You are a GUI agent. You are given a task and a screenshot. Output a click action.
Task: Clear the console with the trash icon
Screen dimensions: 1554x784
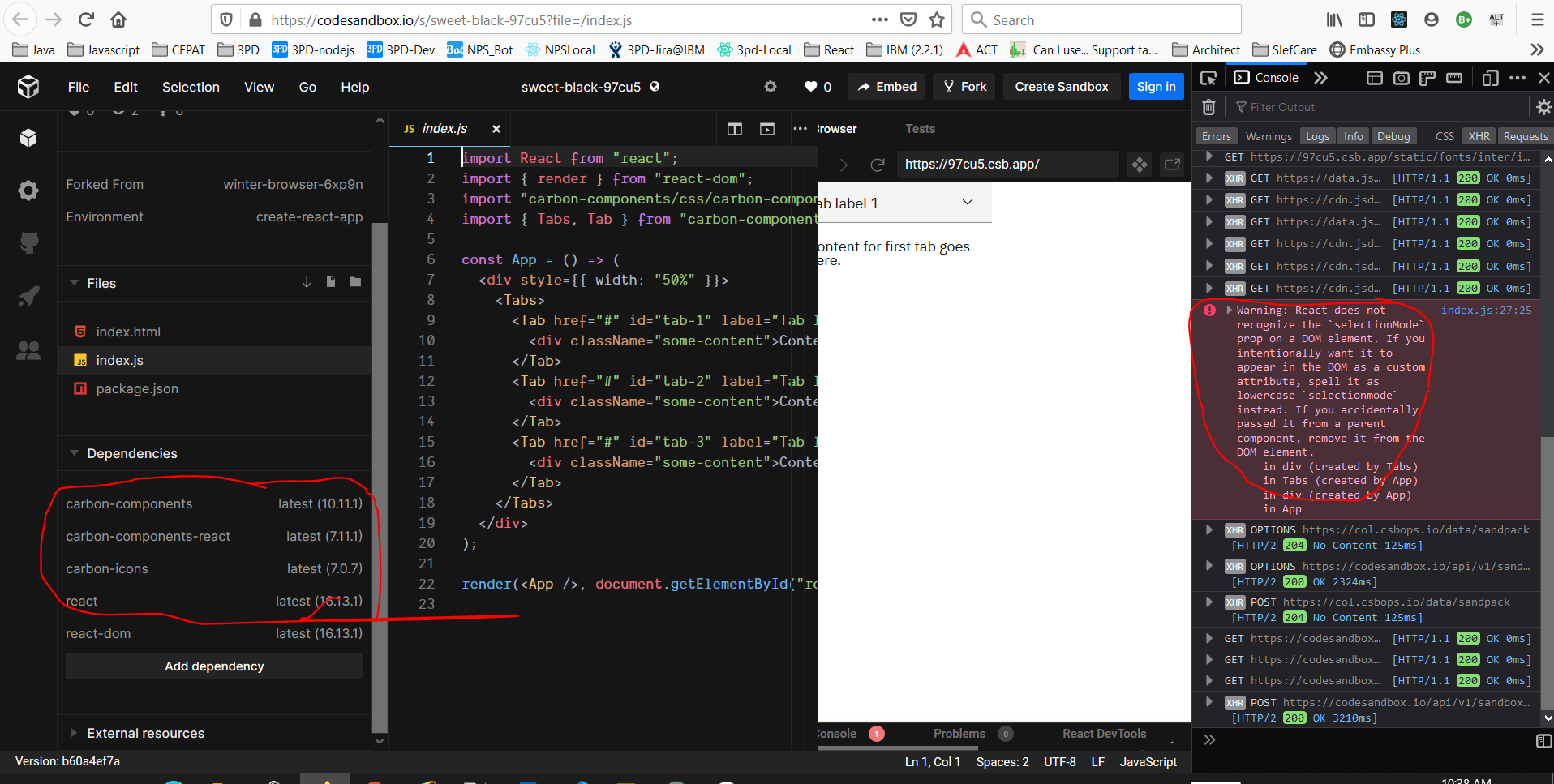tap(1208, 106)
